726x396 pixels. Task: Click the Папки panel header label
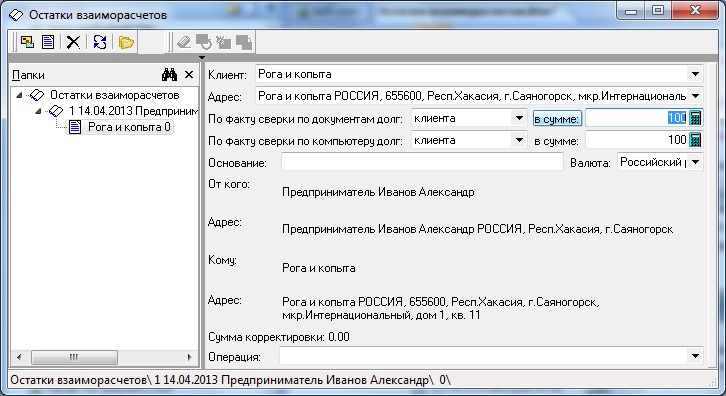(28, 75)
